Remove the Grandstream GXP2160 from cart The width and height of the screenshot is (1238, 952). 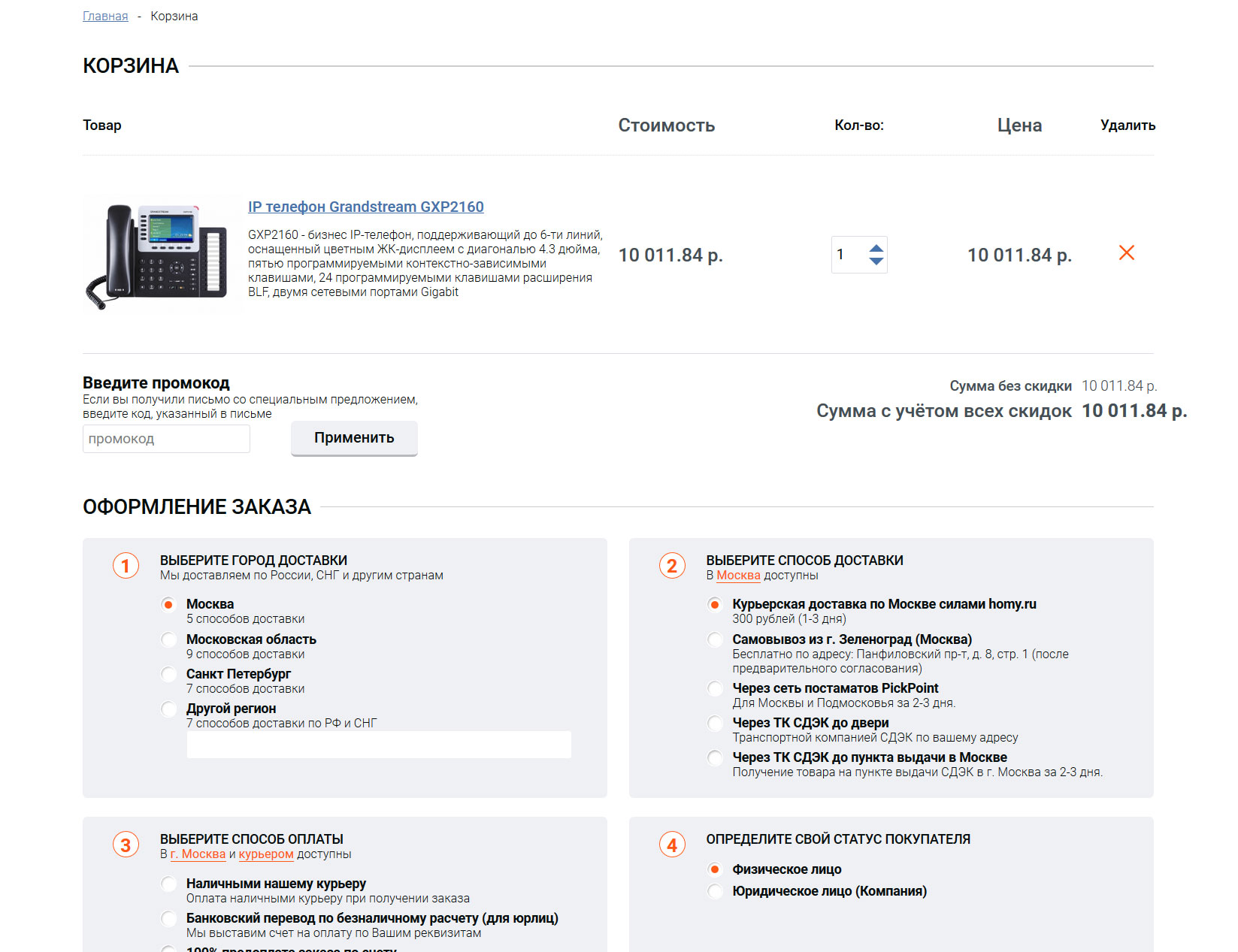[1126, 253]
